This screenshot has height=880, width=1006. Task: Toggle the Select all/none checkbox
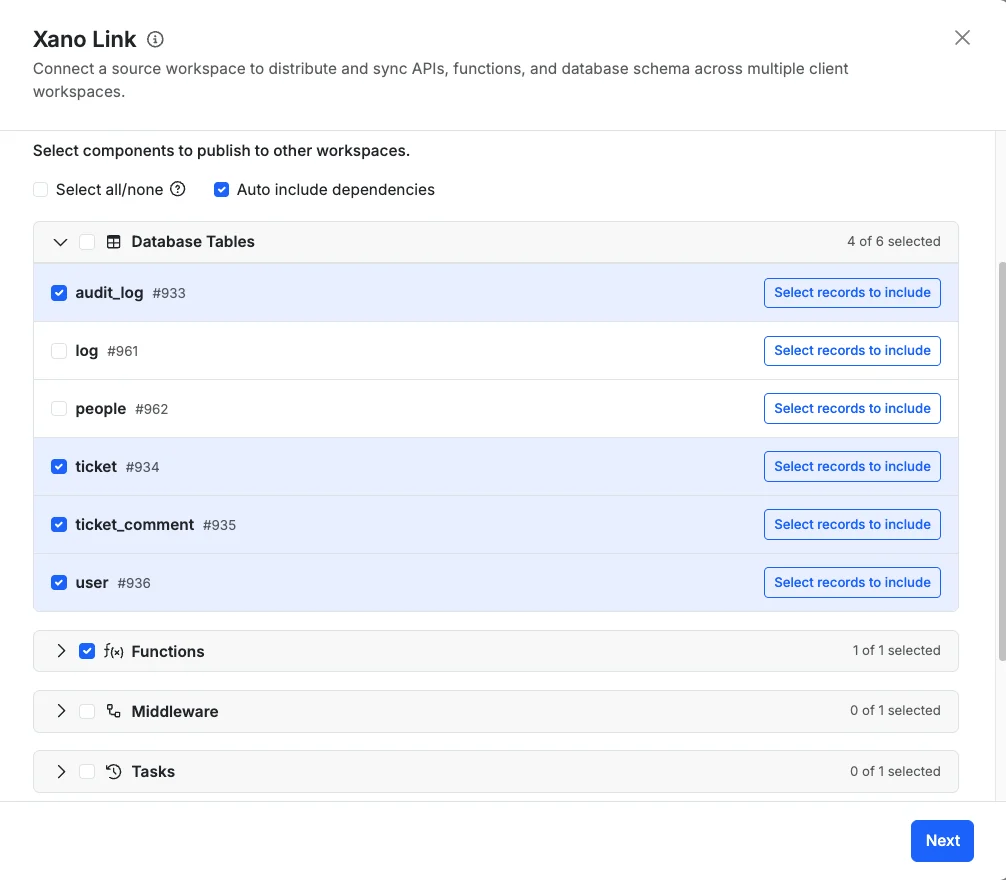pos(40,189)
